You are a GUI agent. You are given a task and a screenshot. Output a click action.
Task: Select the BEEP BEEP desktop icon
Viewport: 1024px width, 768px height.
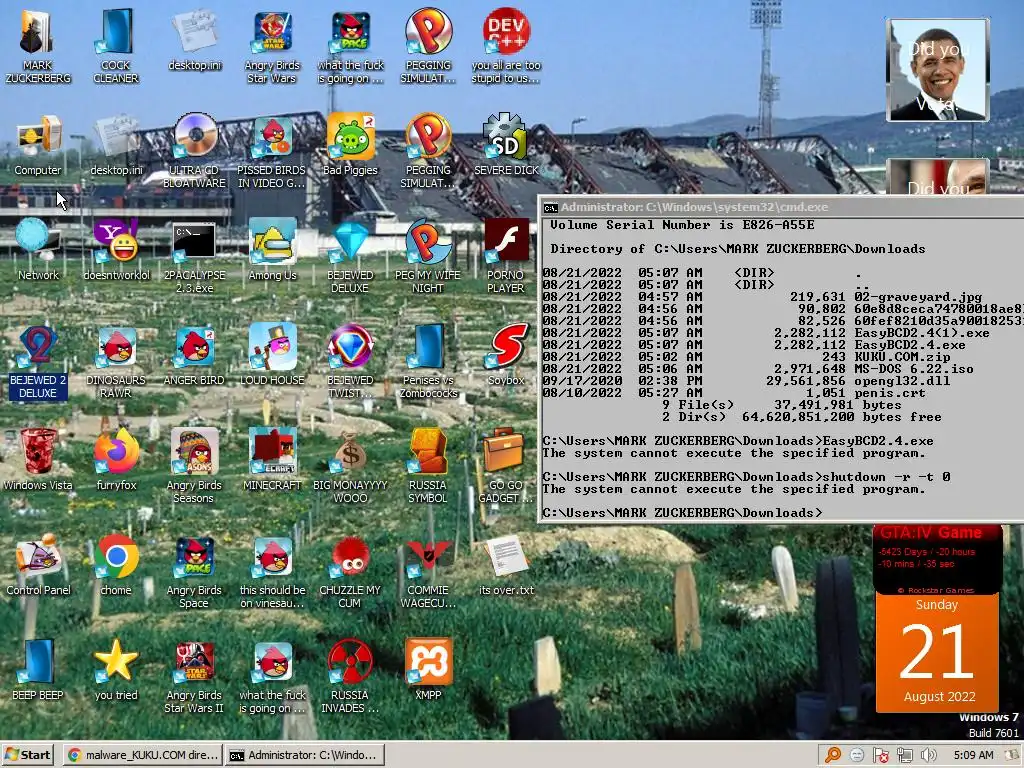coord(38,670)
